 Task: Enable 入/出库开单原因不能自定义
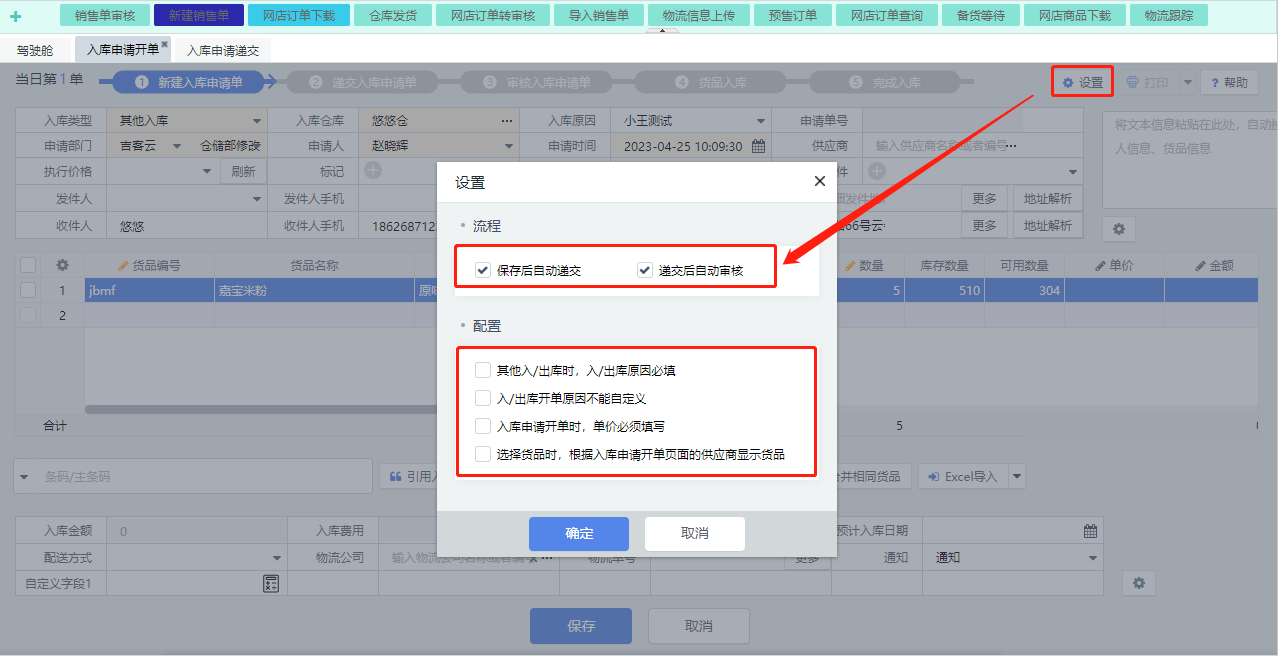pos(483,398)
